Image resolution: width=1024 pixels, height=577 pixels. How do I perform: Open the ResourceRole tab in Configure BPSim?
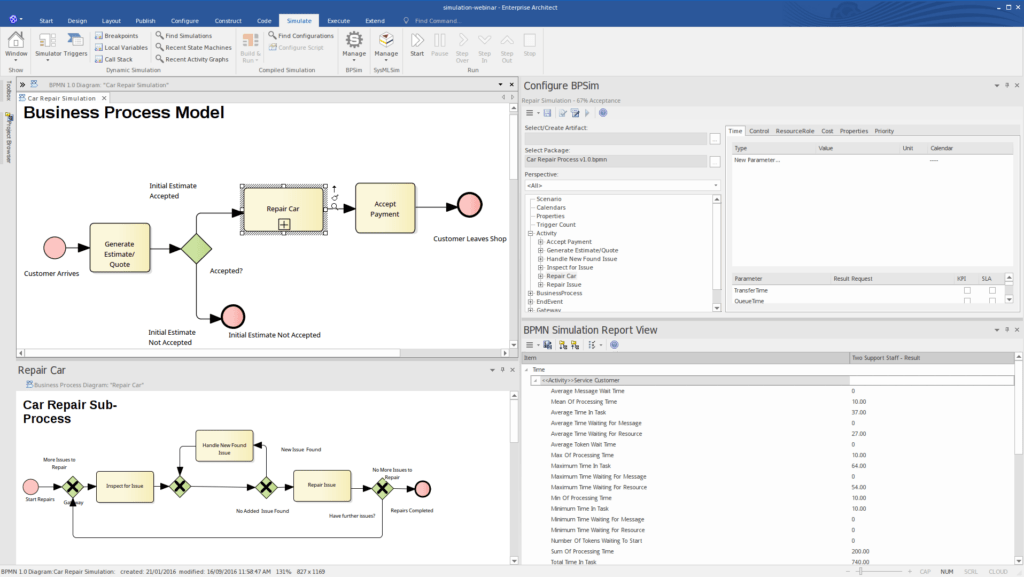click(x=795, y=131)
